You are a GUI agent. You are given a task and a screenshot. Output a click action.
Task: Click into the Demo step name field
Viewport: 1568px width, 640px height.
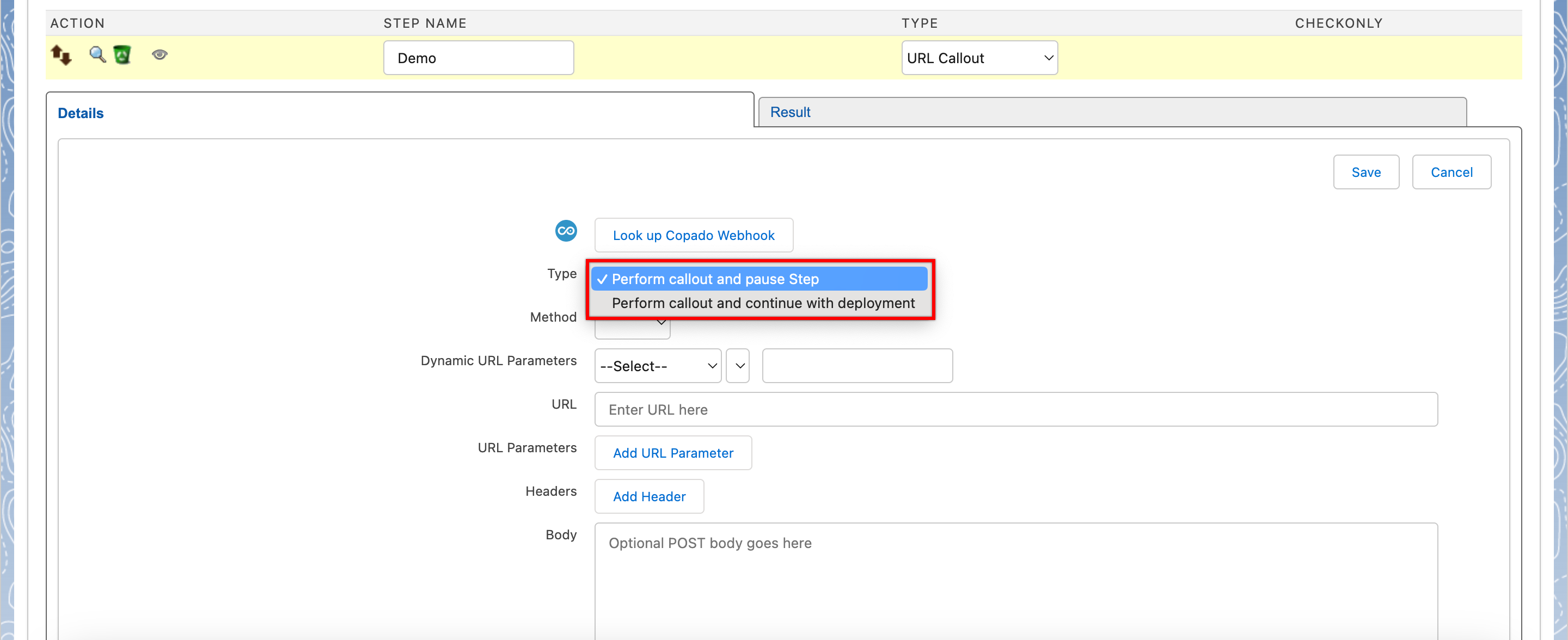479,58
